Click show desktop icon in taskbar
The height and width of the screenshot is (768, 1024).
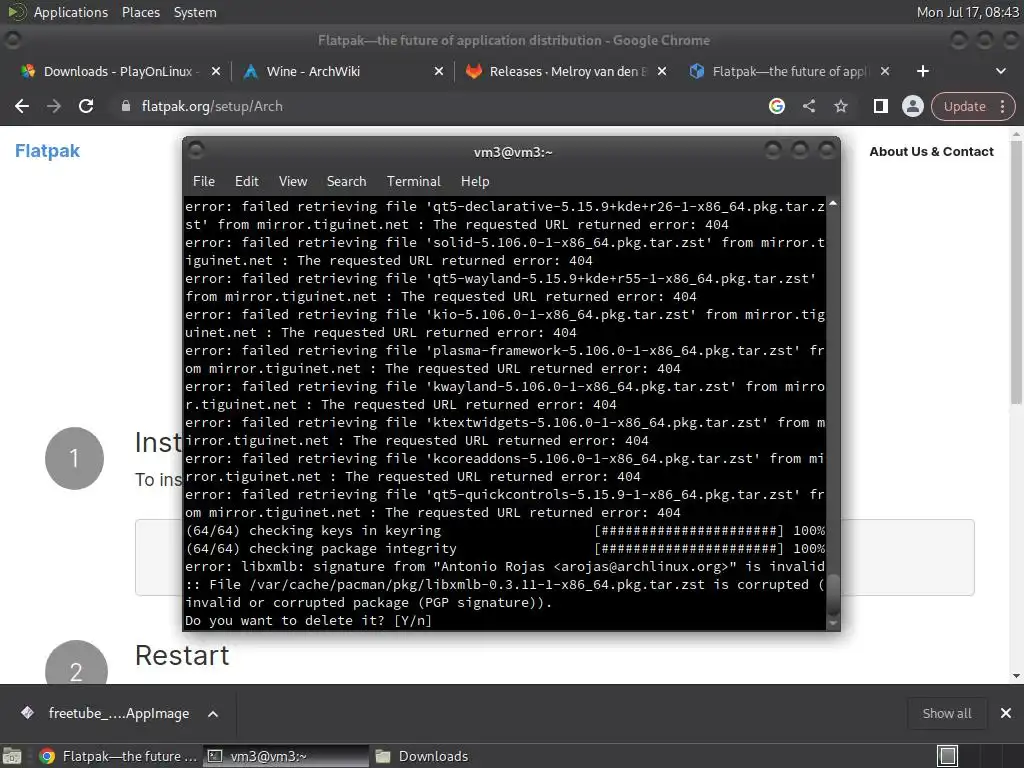pos(12,756)
